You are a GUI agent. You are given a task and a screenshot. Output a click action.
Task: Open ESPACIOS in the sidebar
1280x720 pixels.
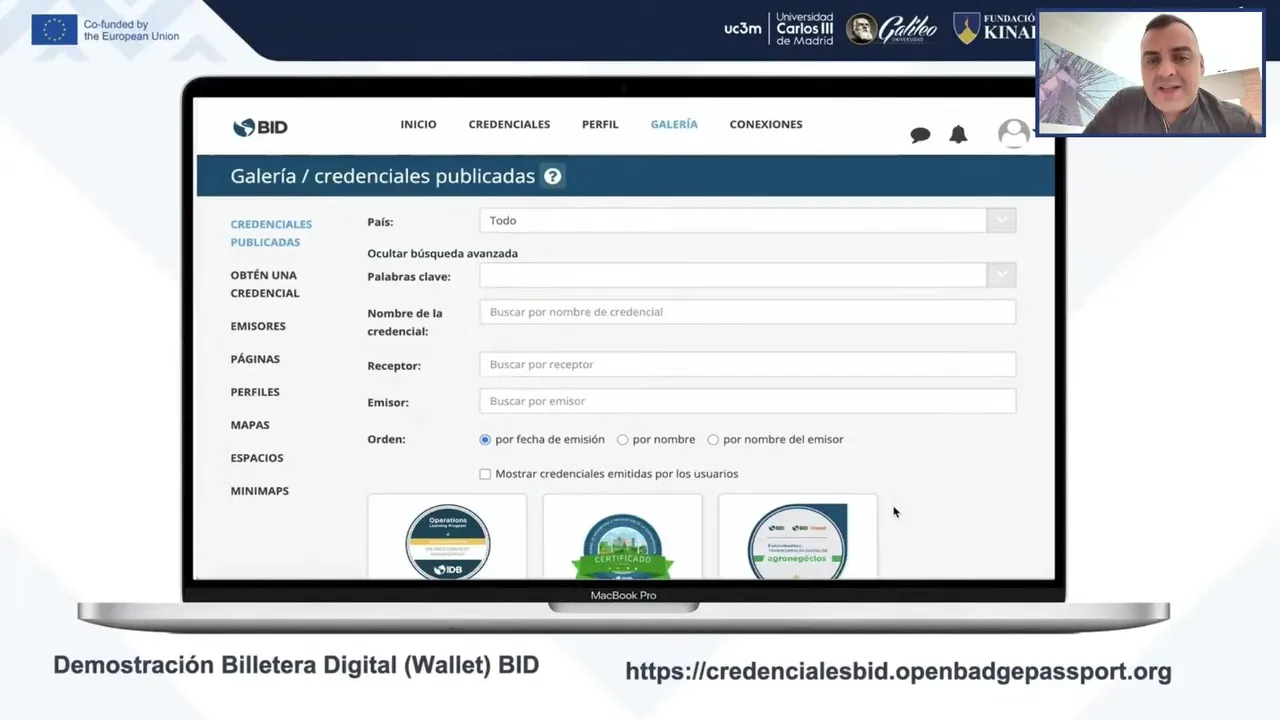[257, 458]
